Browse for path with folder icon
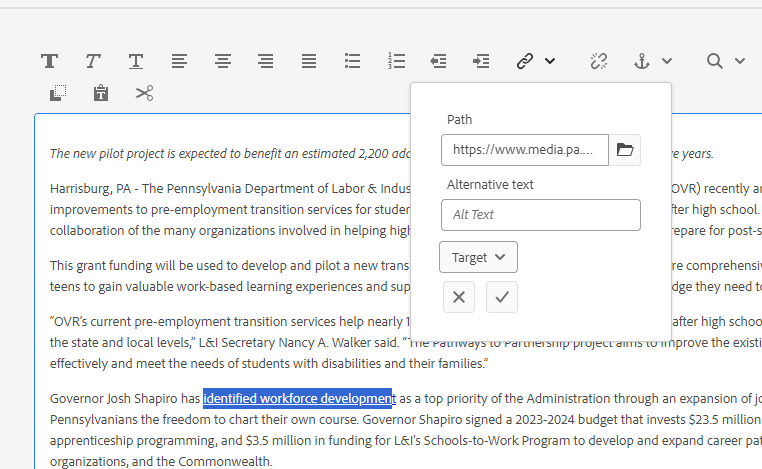The image size is (762, 469). click(x=624, y=150)
